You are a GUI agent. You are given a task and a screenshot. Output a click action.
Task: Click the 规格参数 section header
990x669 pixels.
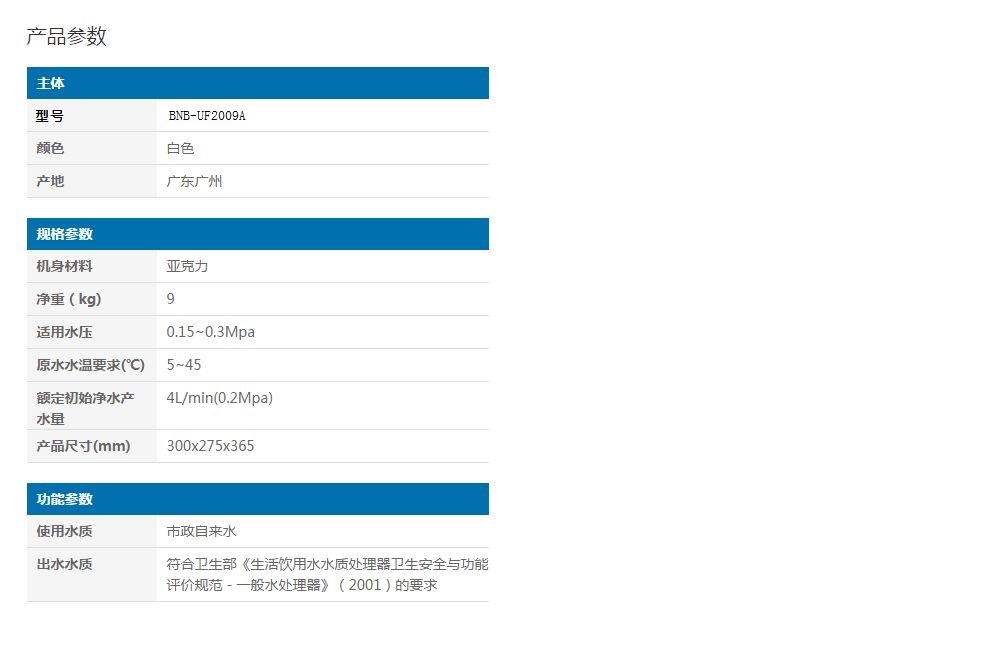[65, 234]
